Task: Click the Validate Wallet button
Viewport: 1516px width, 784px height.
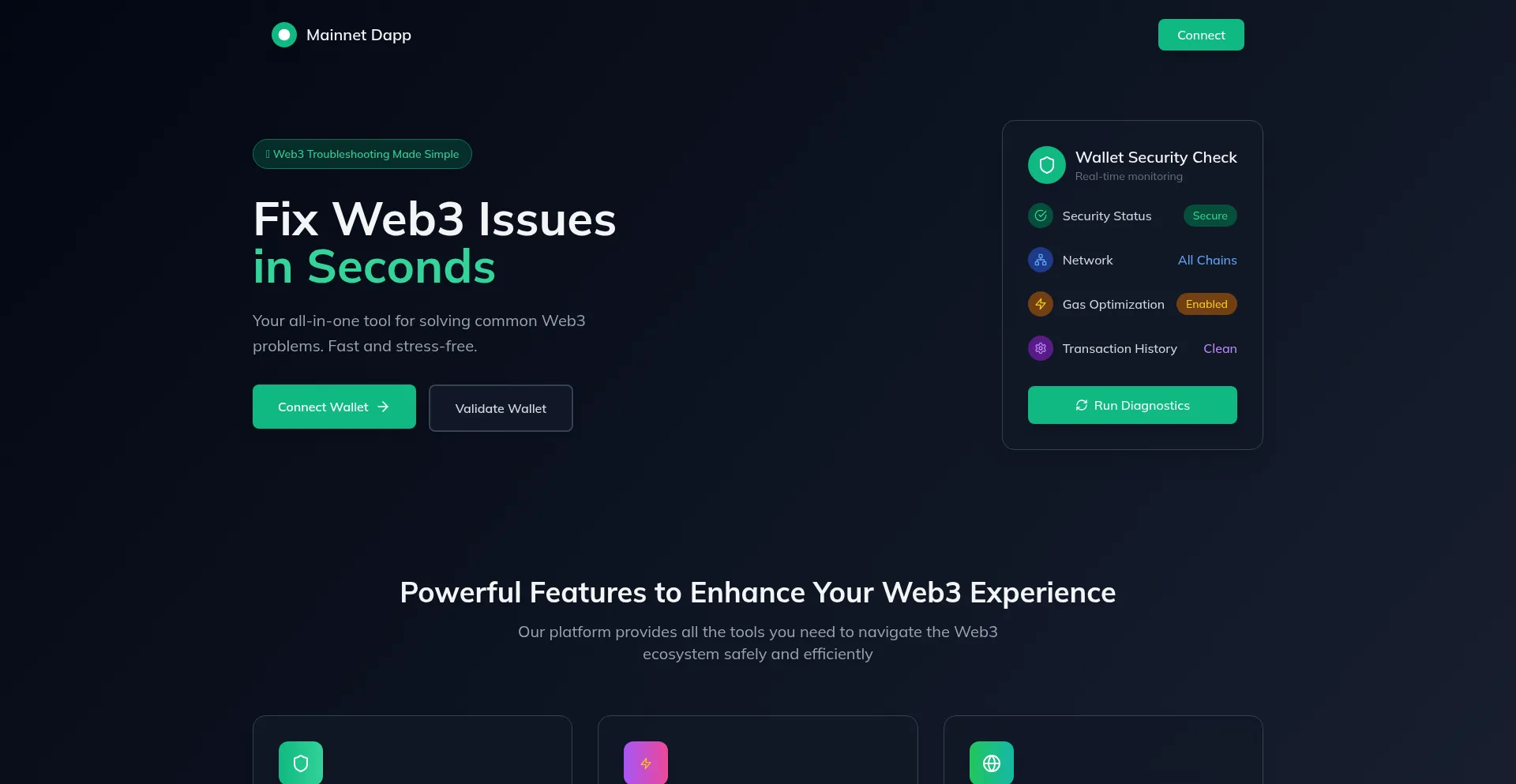Action: (501, 408)
